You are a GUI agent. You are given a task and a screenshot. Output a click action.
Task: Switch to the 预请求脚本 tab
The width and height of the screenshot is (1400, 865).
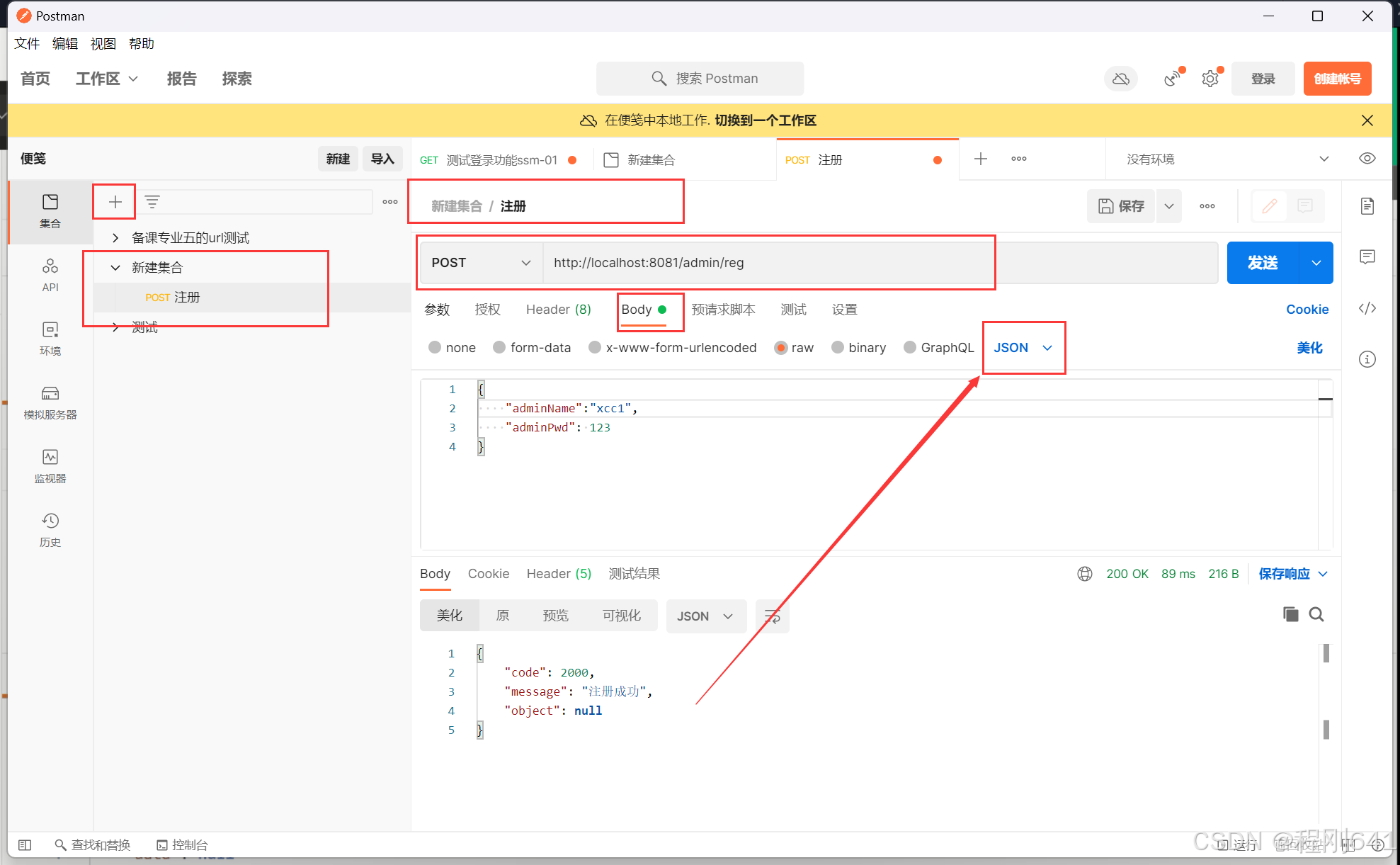[x=724, y=310]
